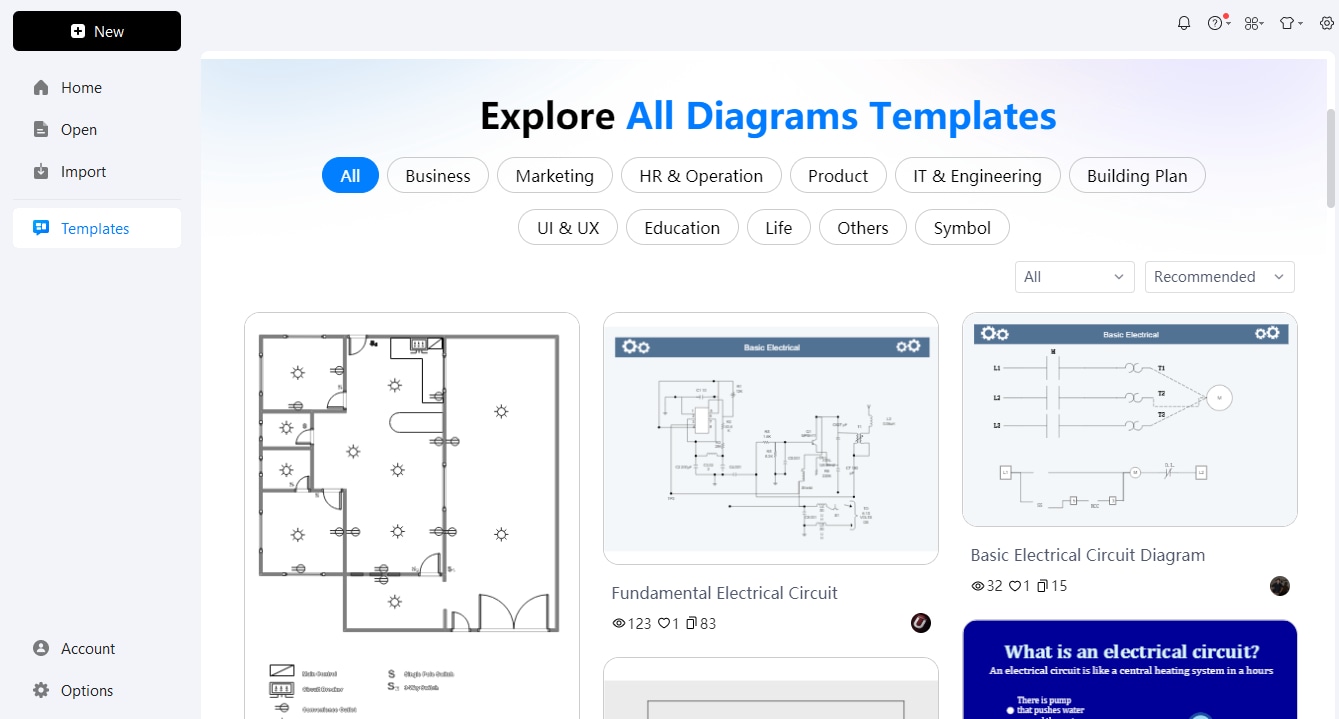This screenshot has width=1339, height=719.
Task: Click the 'Basic Electrical Circuit Diagram' title text
Action: tap(1088, 555)
